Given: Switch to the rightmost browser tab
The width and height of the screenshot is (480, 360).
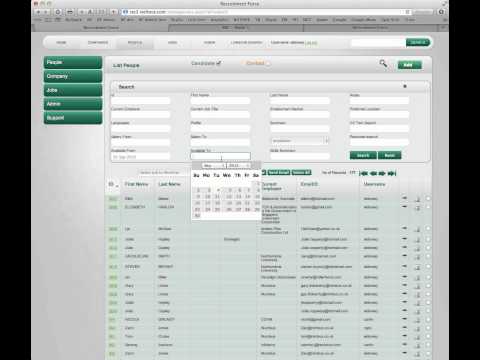Looking at the screenshot, I should click(x=370, y=28).
